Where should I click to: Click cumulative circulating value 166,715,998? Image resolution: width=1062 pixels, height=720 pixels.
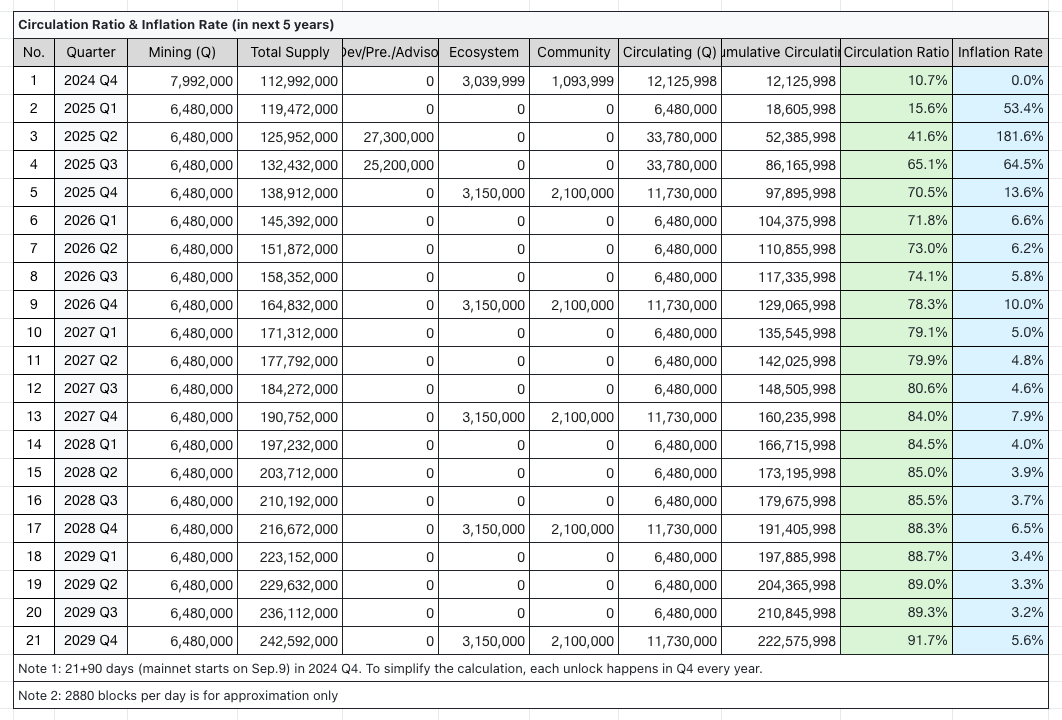coord(781,444)
